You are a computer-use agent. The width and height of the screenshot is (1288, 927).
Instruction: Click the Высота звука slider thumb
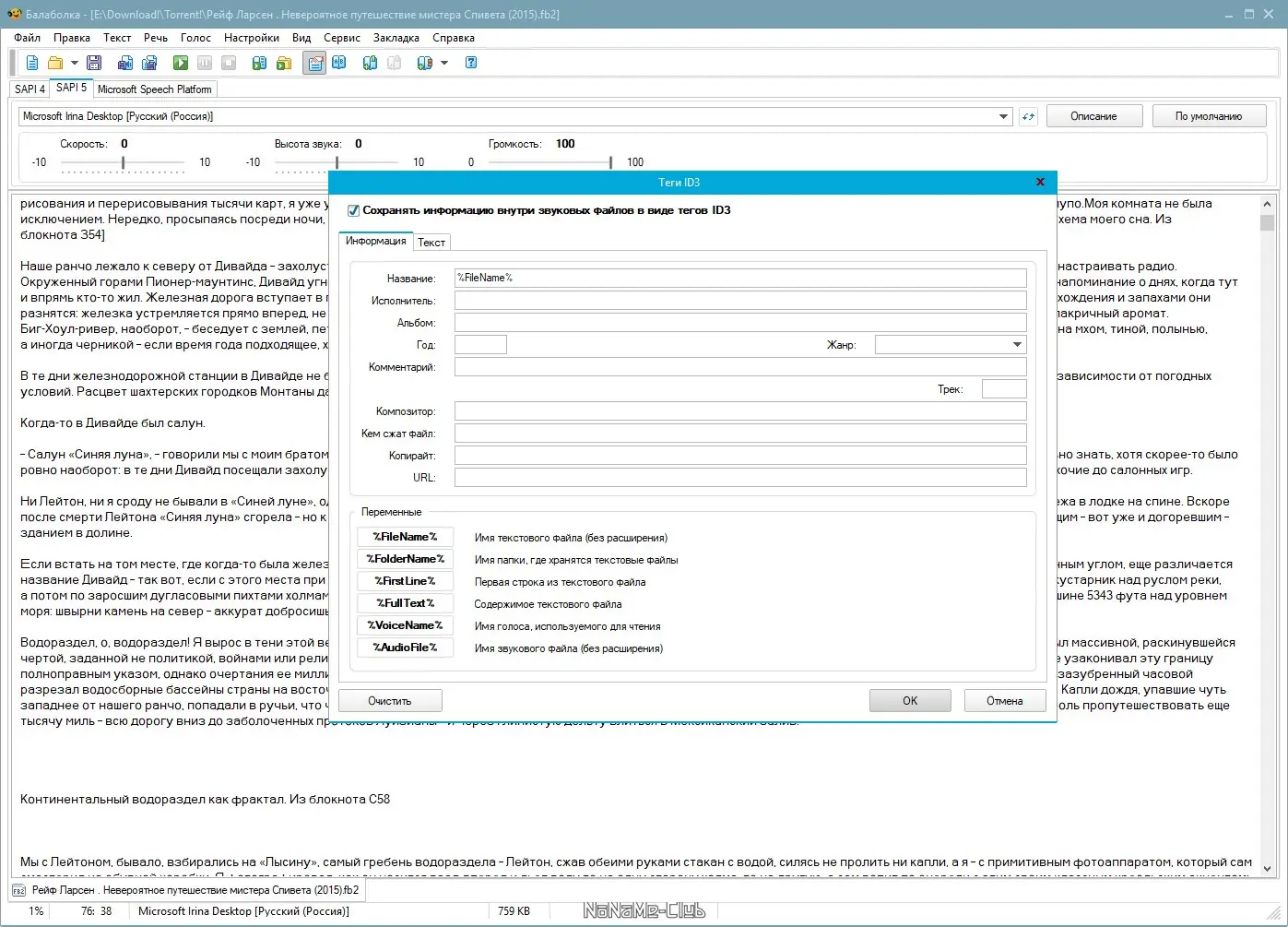(337, 162)
